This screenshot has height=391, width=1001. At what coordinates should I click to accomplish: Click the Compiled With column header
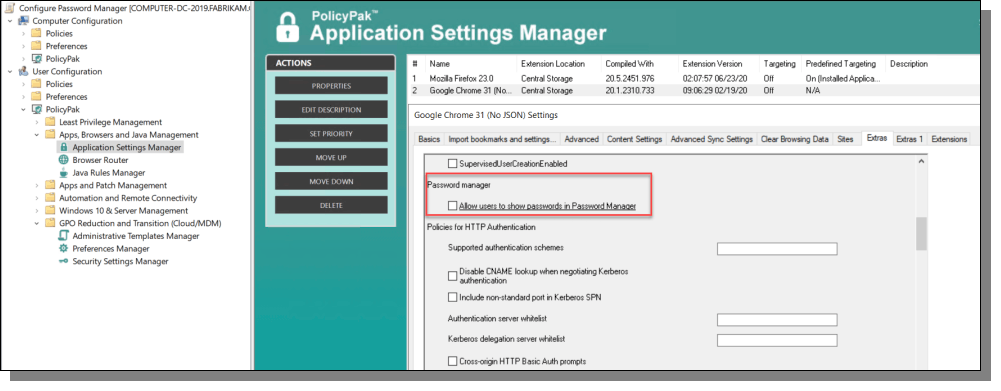click(x=629, y=64)
